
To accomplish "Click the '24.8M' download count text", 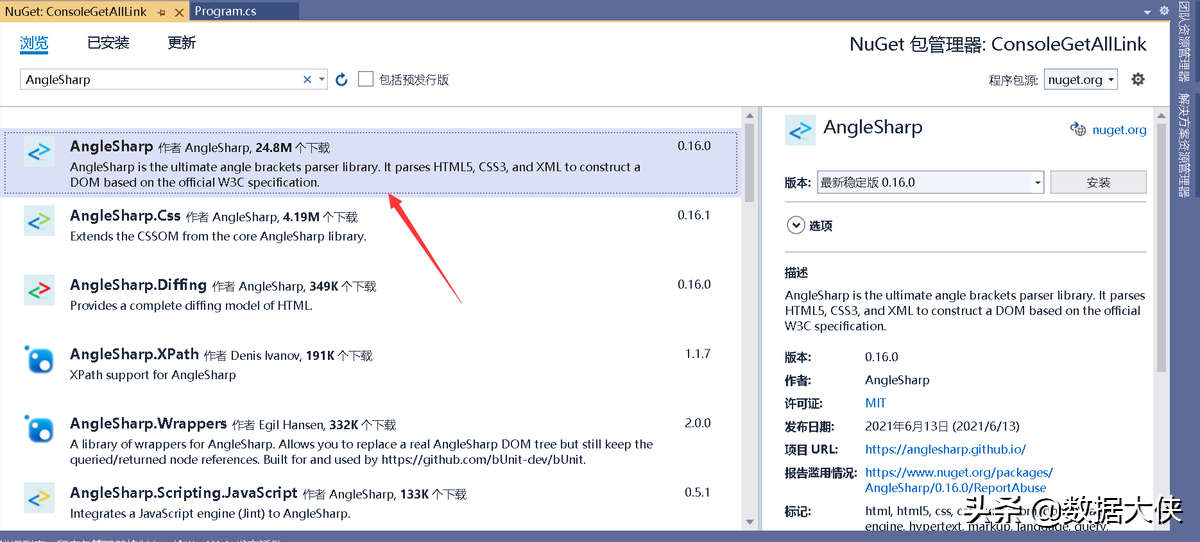I will tap(273, 147).
